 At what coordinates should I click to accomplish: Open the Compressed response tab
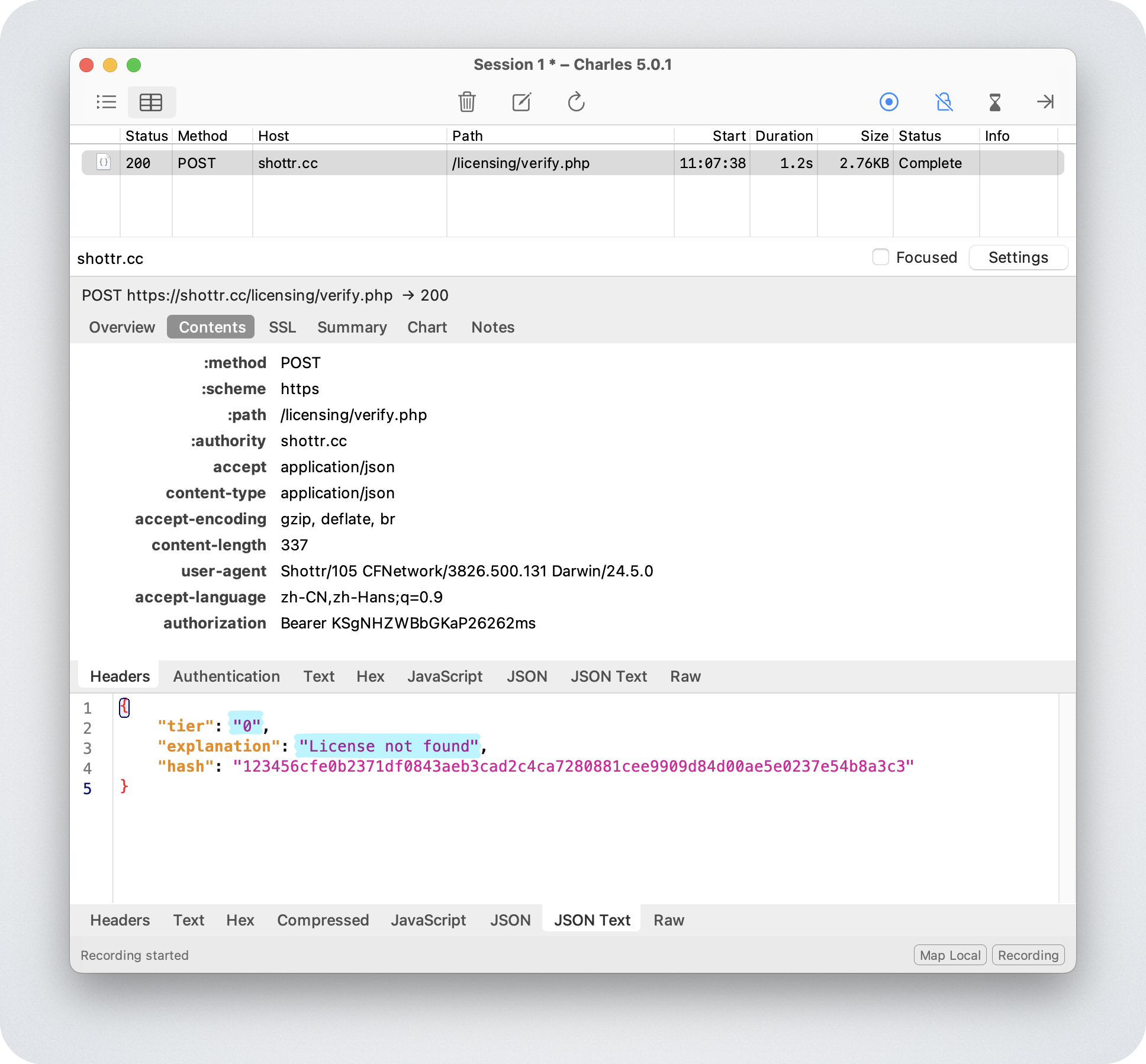coord(323,920)
